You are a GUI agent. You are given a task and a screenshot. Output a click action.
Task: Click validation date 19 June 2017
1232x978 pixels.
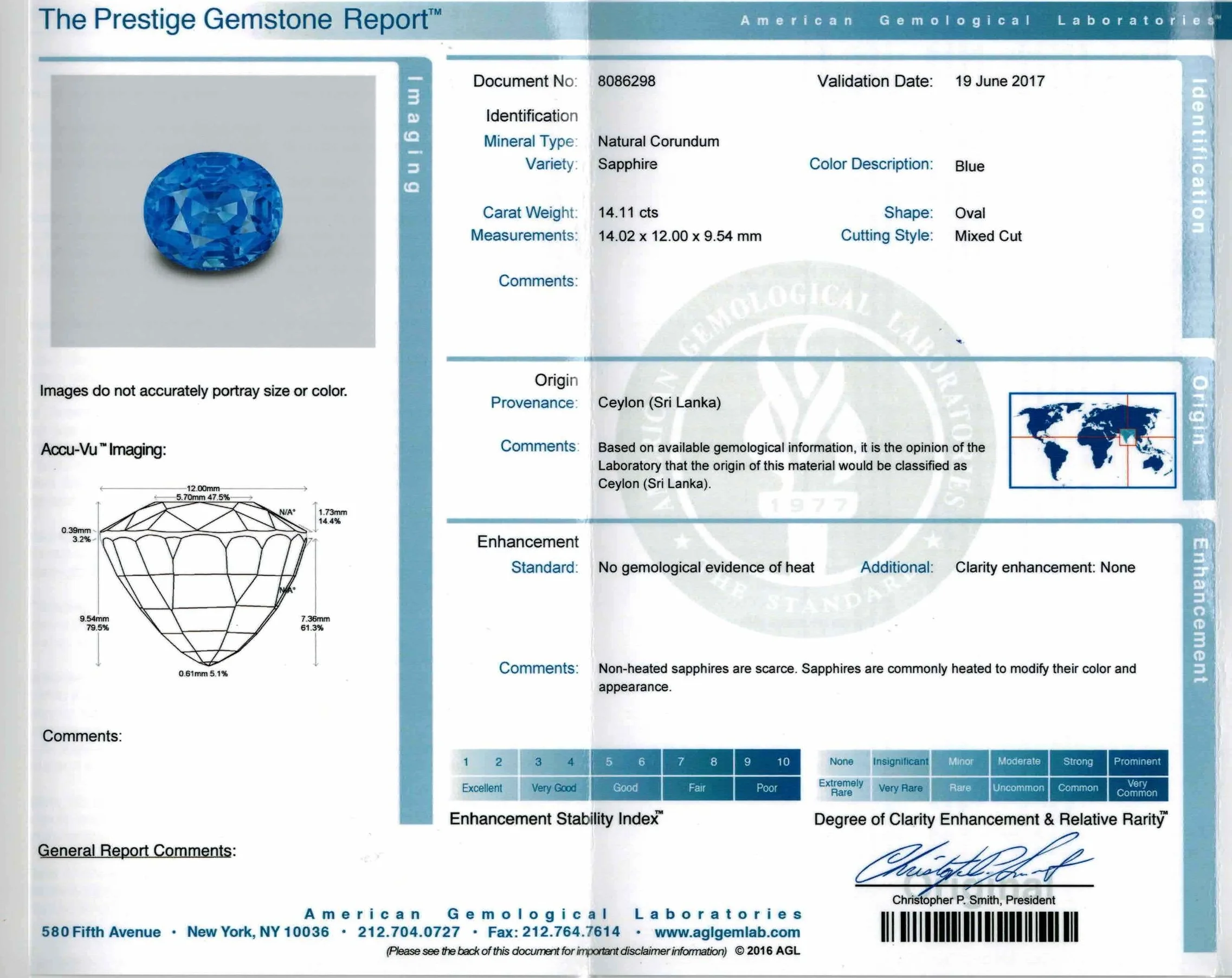point(999,81)
